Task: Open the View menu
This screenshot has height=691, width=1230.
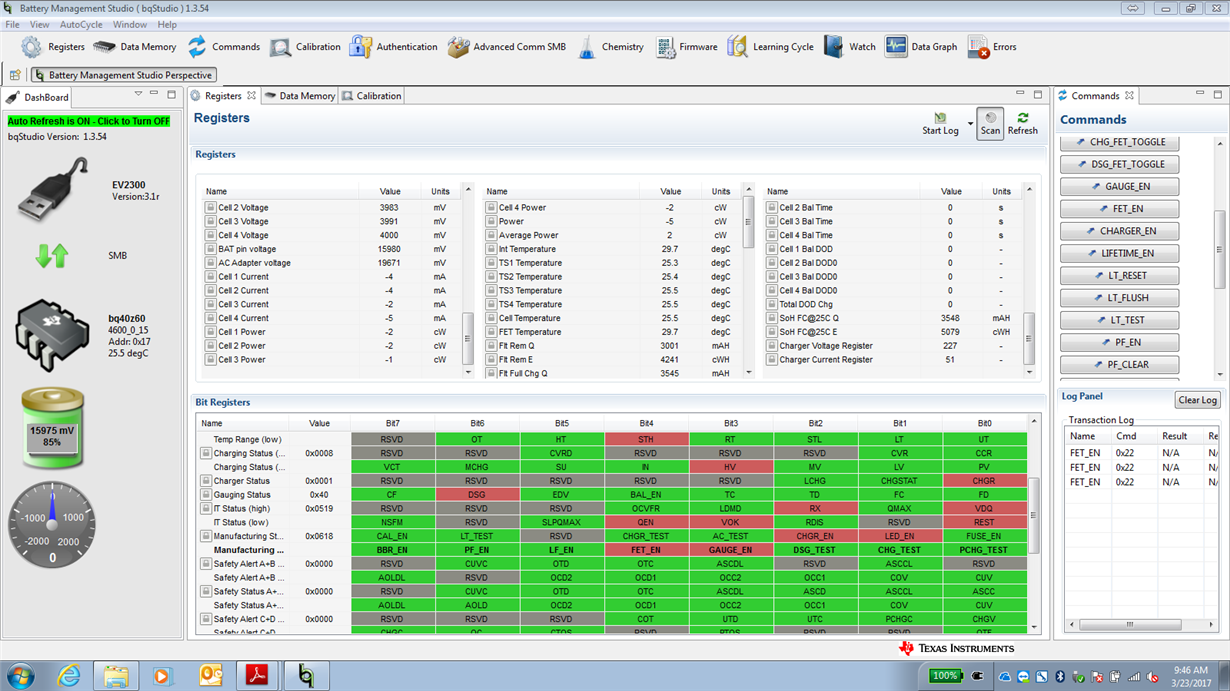Action: (39, 24)
